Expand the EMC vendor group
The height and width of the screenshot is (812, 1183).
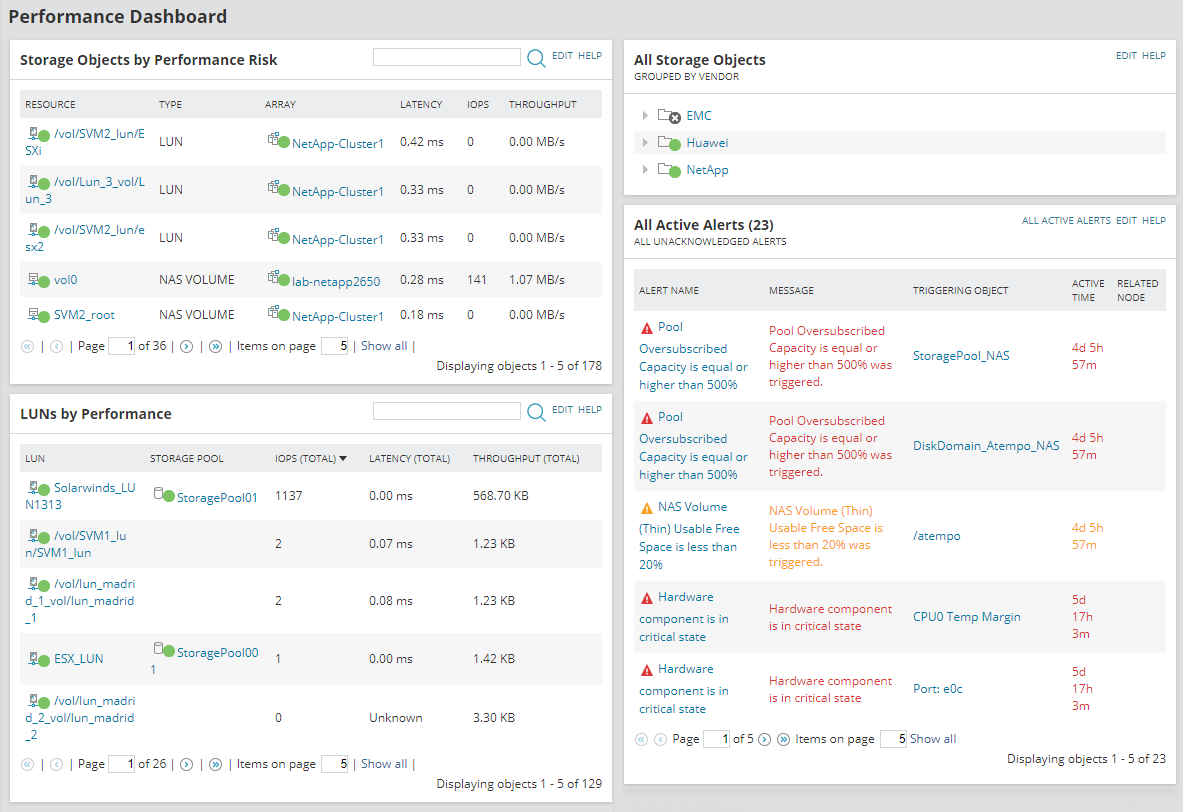645,115
